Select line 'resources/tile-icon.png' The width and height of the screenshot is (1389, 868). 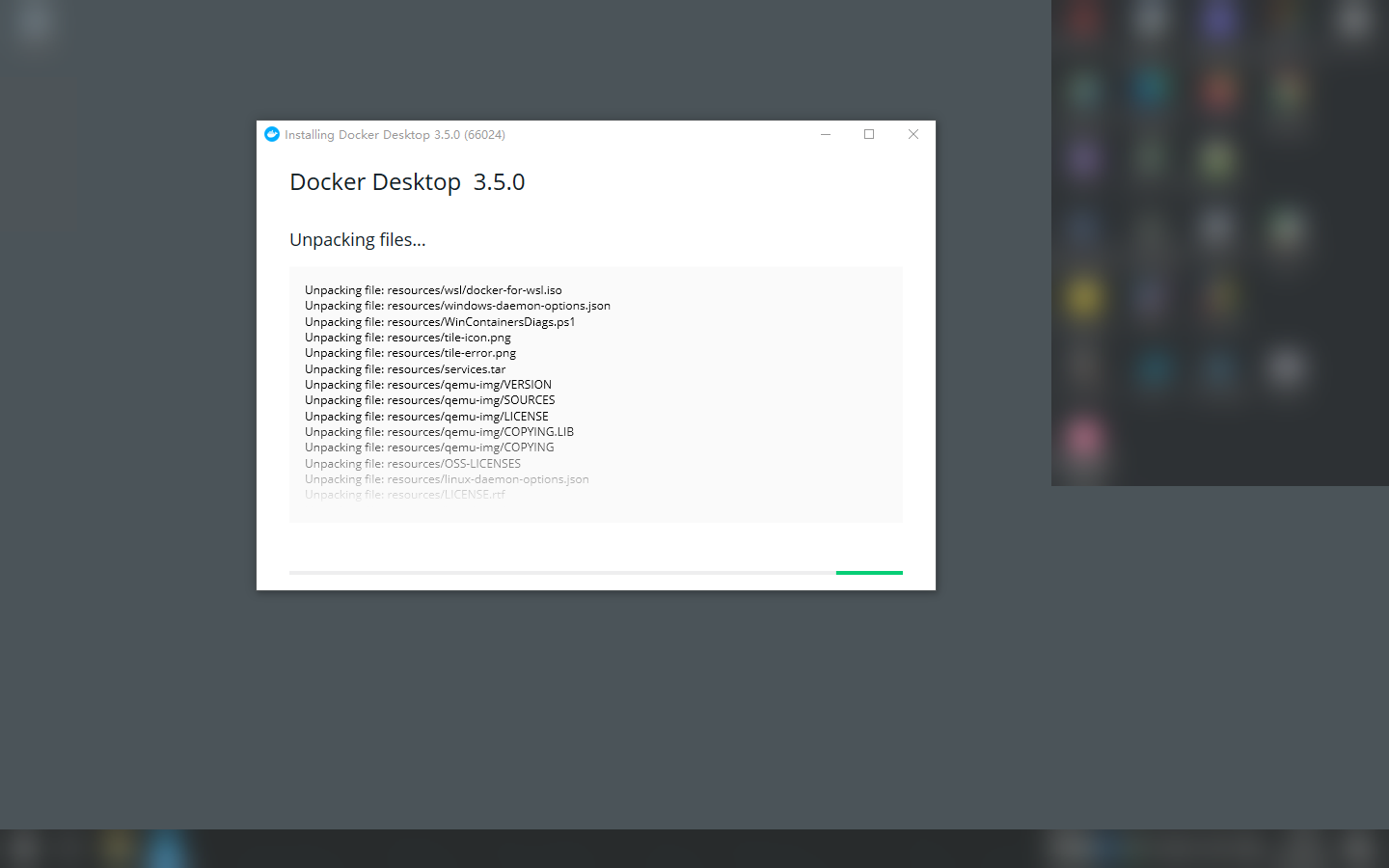point(408,338)
